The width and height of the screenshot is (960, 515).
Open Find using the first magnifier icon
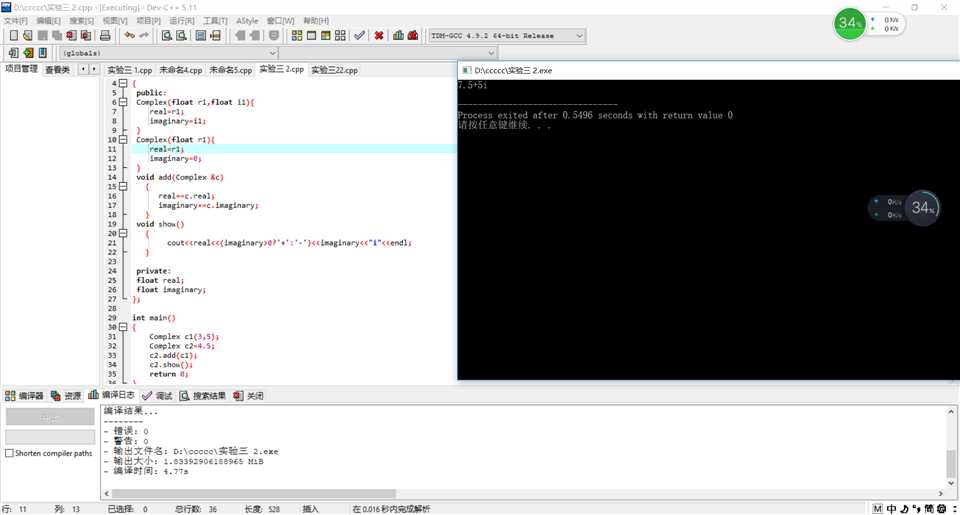click(166, 36)
